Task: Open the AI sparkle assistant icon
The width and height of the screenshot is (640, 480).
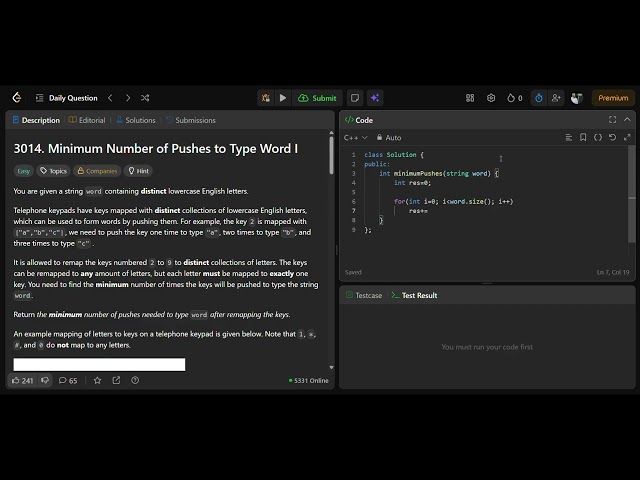Action: [x=375, y=98]
